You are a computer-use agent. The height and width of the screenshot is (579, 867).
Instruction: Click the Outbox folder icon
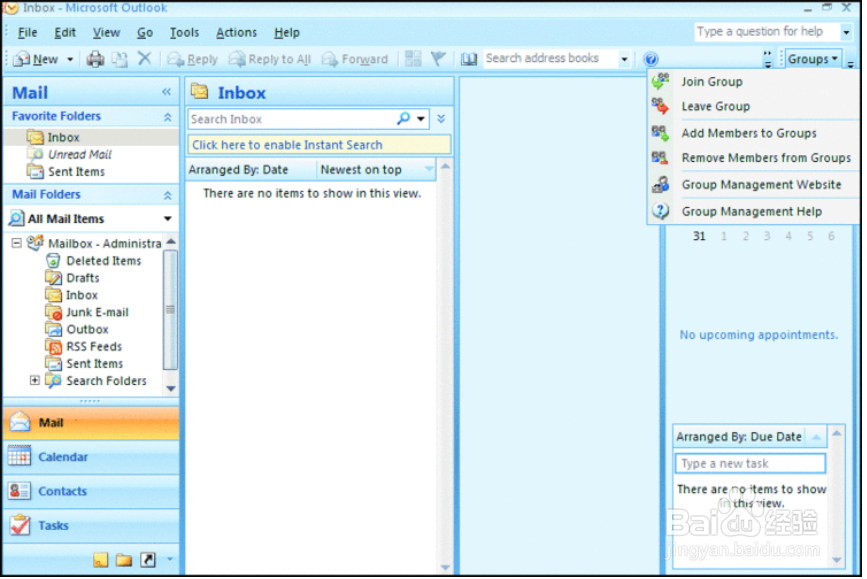click(54, 330)
